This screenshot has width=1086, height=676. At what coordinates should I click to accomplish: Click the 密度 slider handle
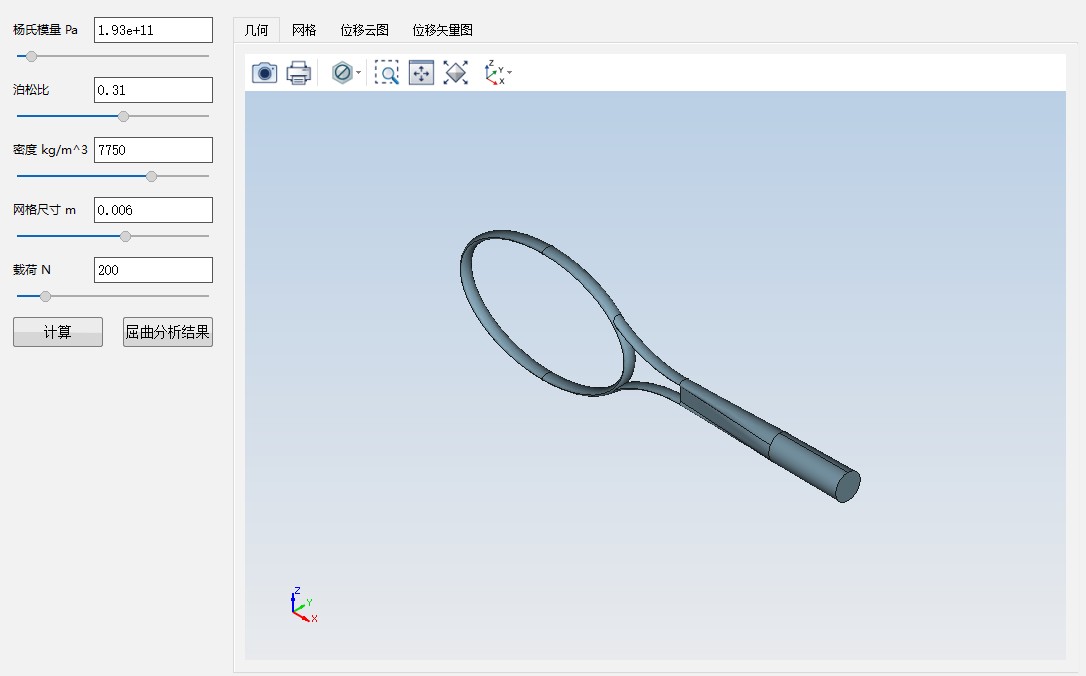pos(151,177)
